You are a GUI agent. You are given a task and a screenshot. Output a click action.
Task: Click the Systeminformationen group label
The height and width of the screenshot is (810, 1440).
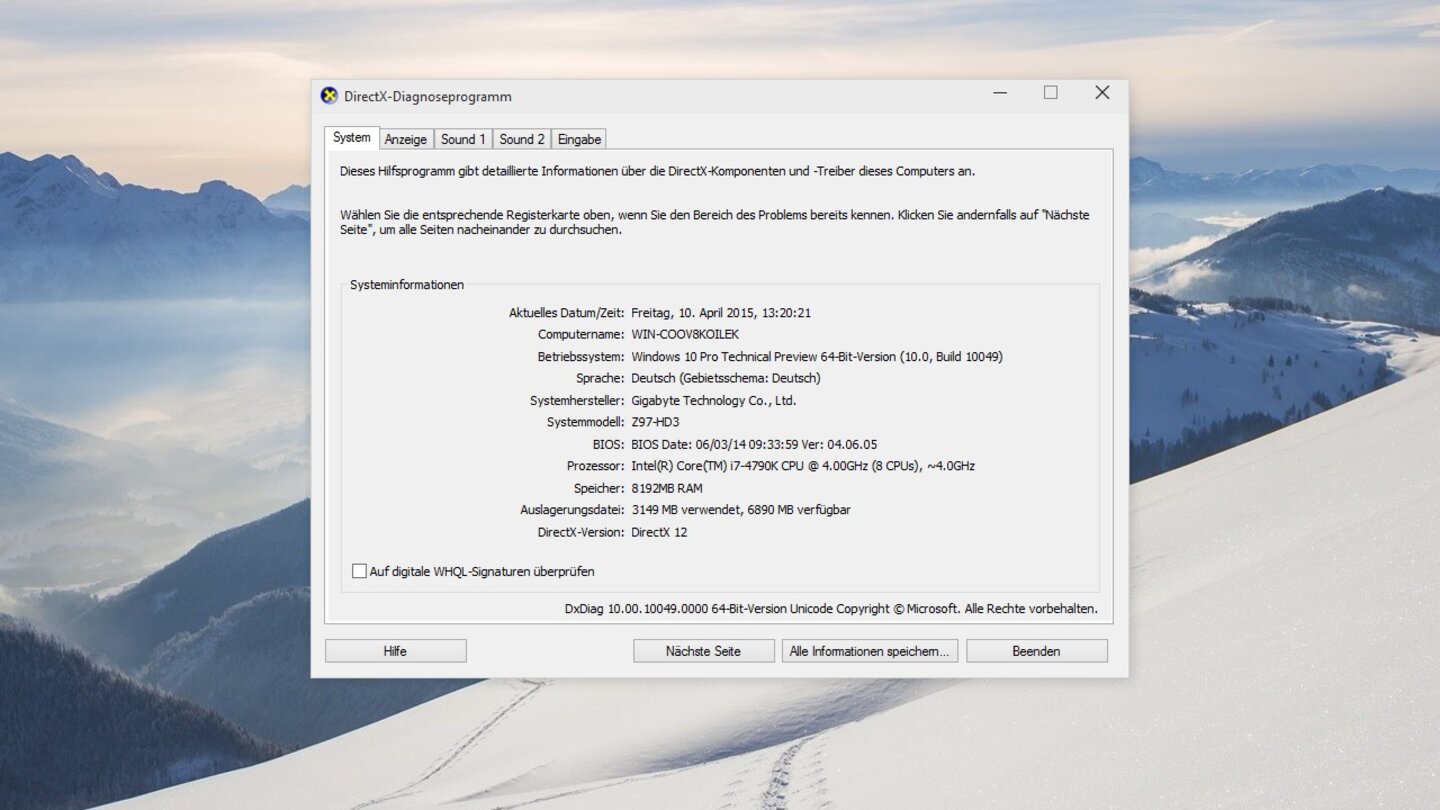407,285
